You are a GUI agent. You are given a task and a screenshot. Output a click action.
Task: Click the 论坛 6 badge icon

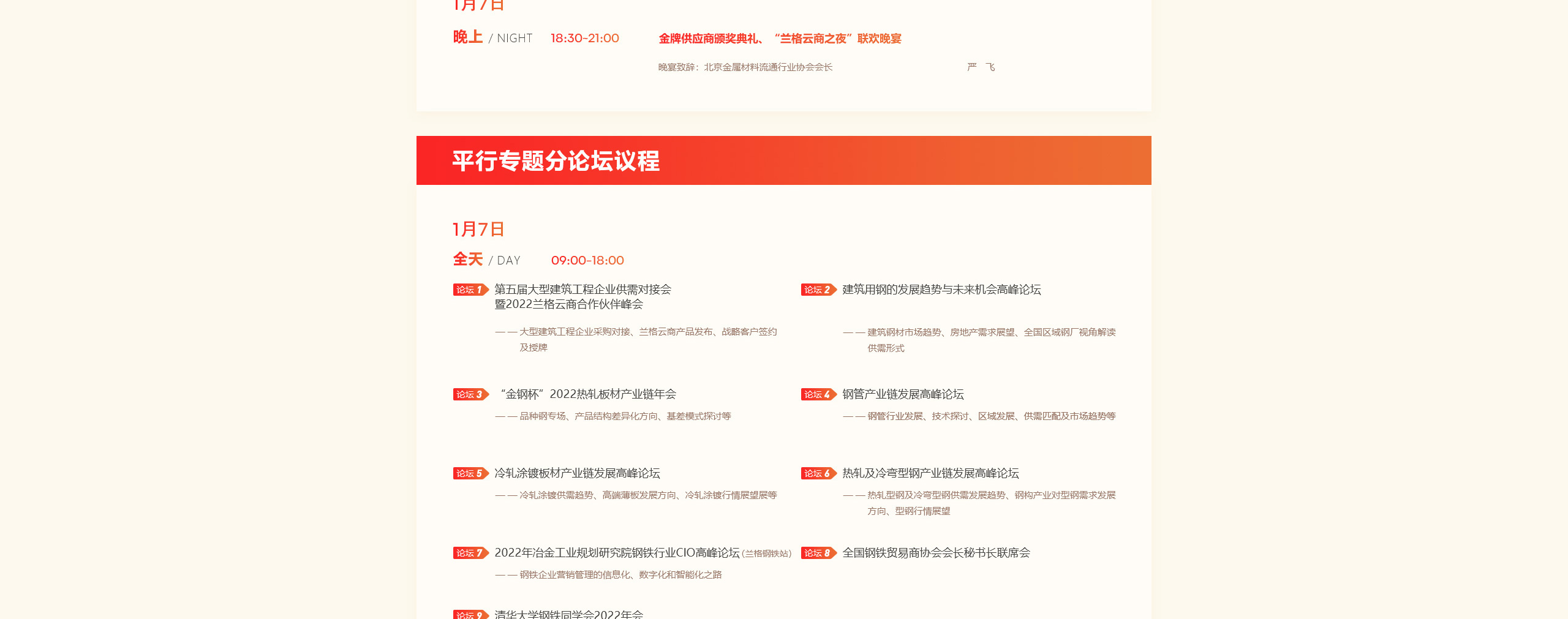pos(818,473)
